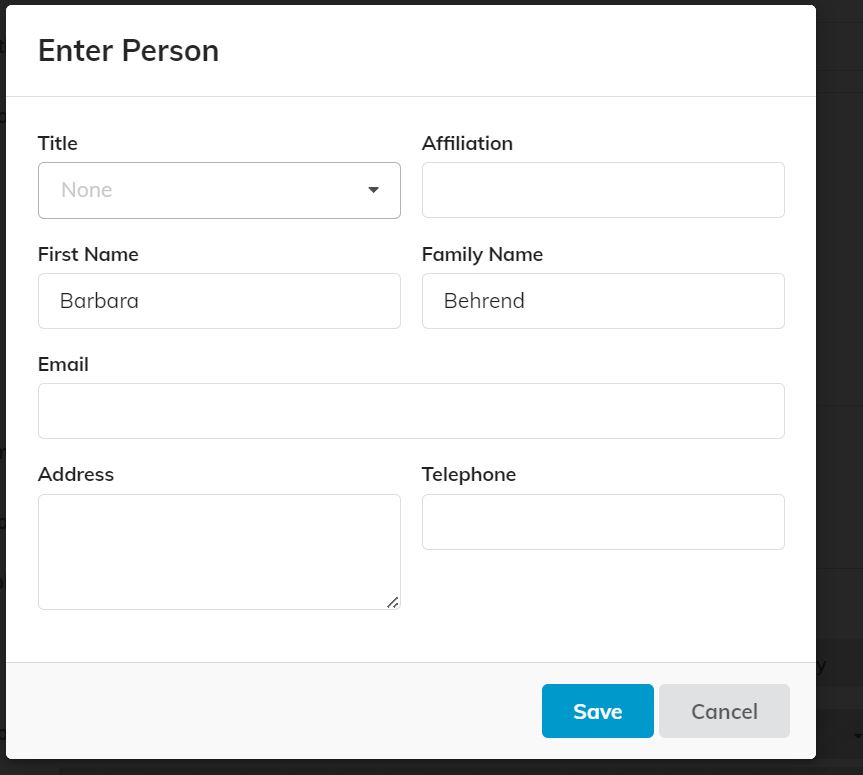Screen dimensions: 863x775
Task: Click the caret arrow in Title selector
Action: 373,190
